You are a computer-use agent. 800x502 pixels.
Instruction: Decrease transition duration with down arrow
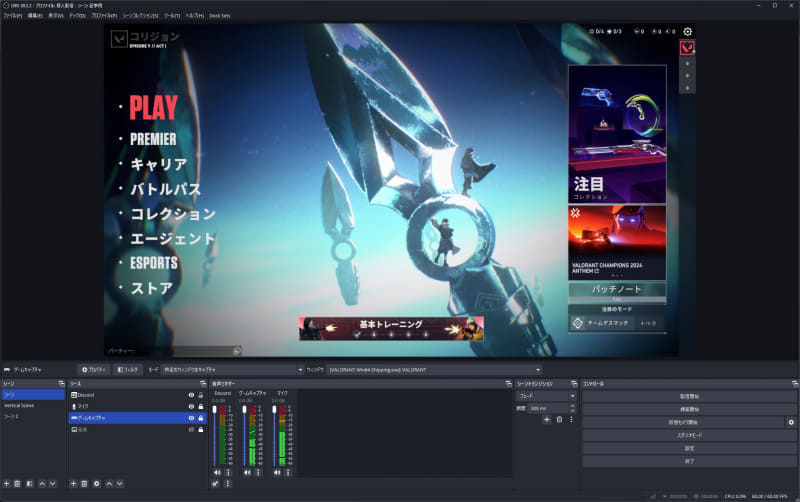coord(572,411)
